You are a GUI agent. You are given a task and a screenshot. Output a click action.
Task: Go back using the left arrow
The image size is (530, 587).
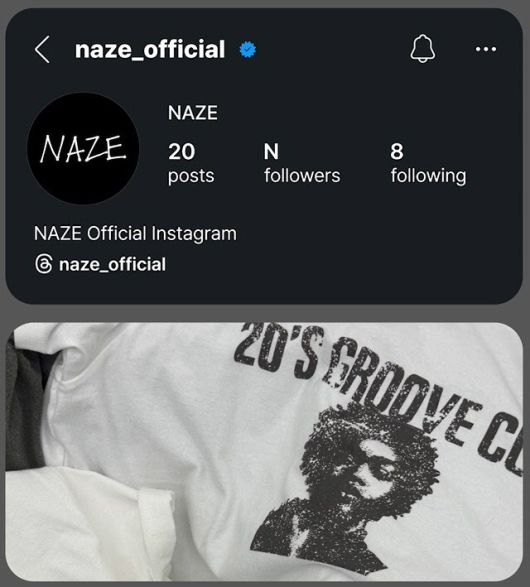click(x=42, y=49)
